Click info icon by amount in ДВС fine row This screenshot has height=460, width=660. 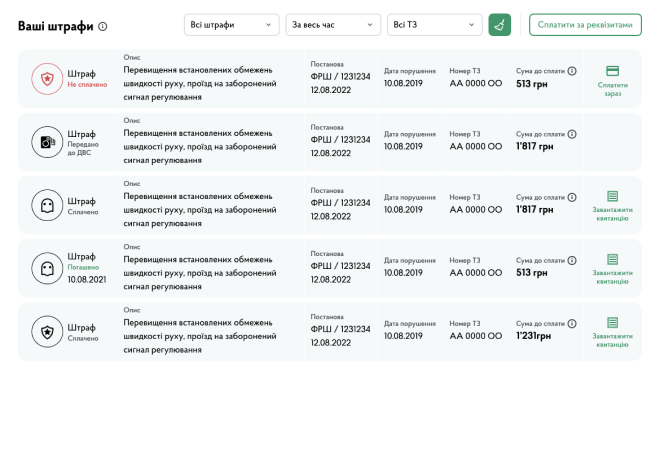point(572,134)
